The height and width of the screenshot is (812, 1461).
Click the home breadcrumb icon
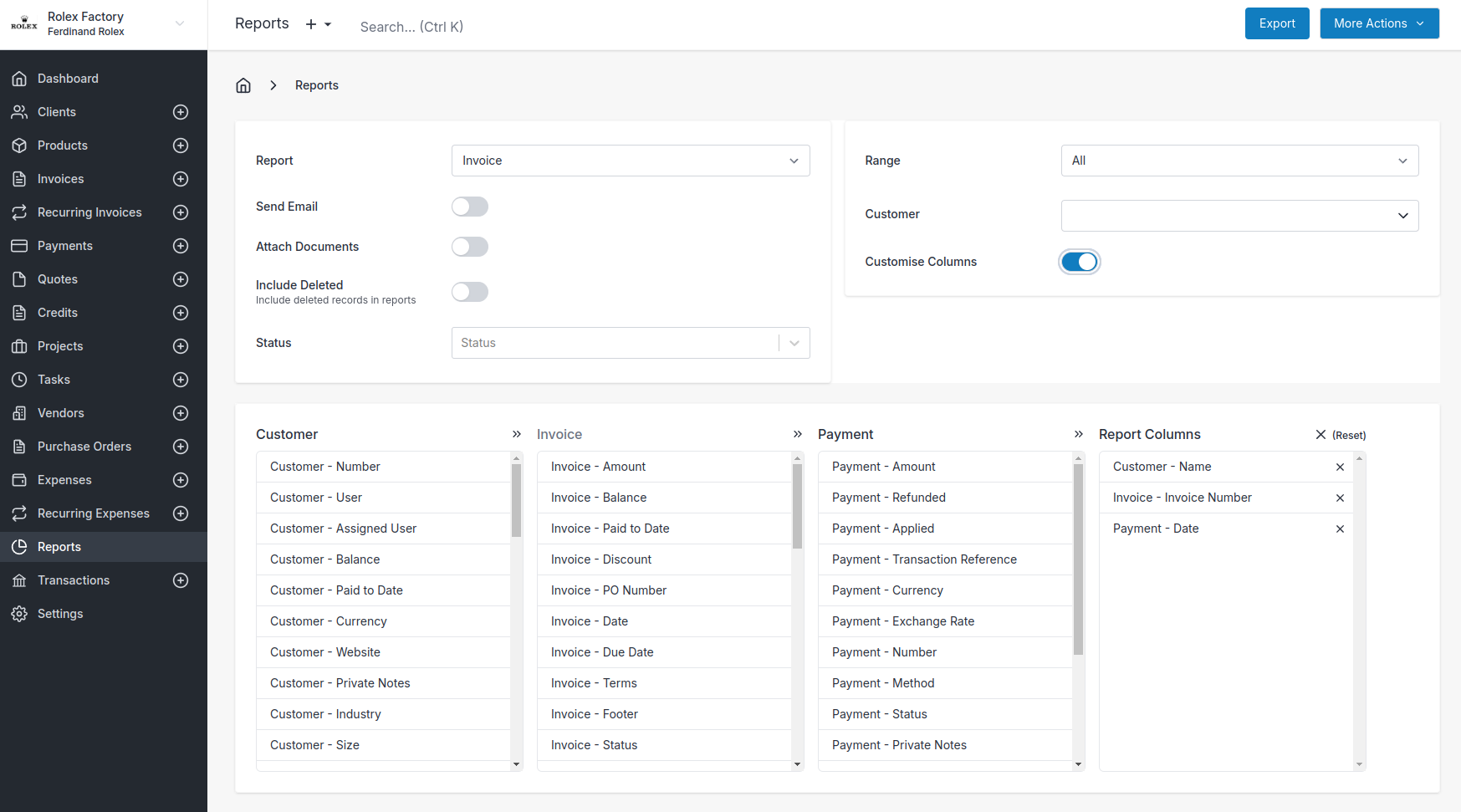243,85
